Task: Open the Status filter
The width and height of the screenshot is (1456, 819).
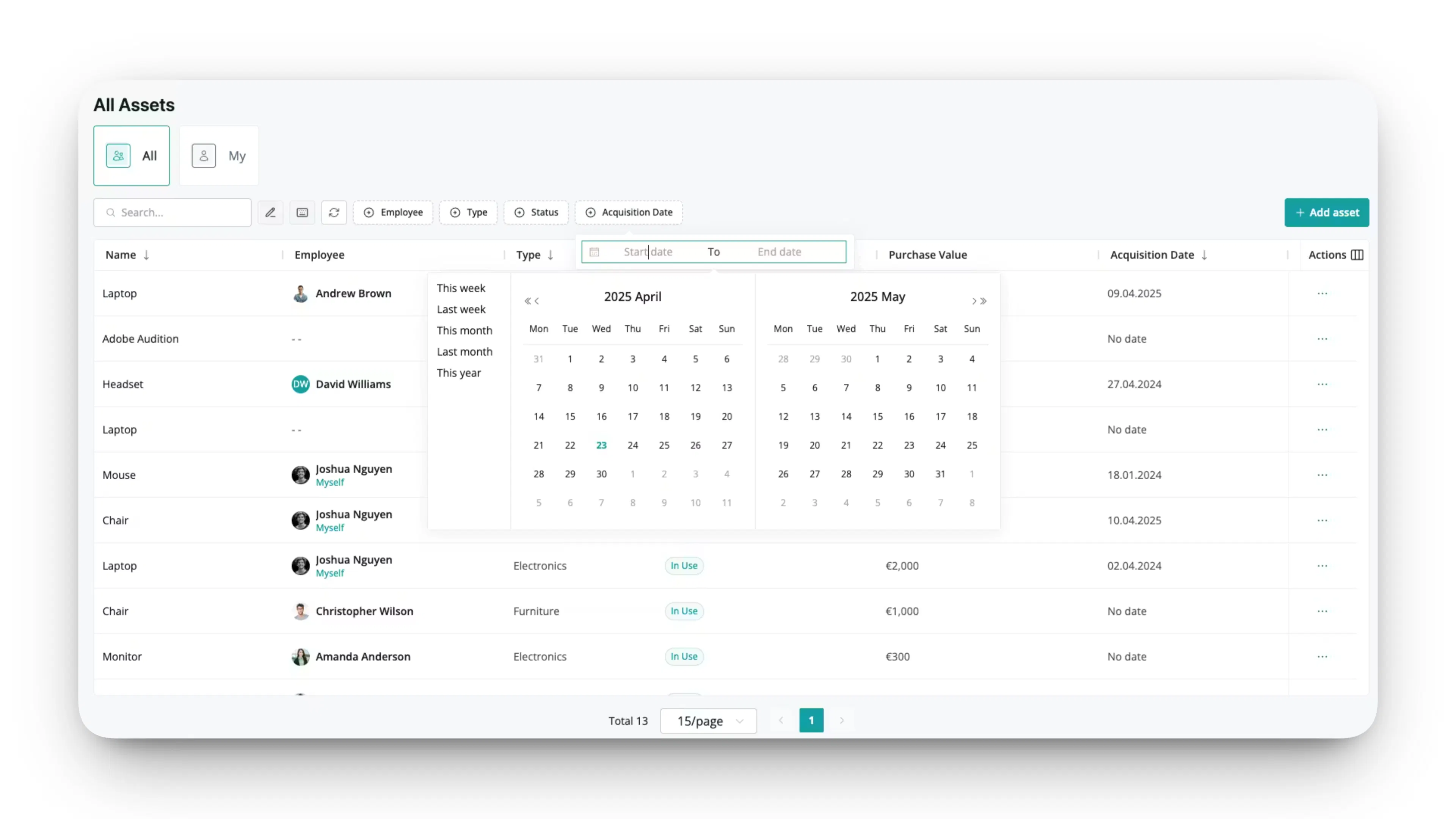Action: point(535,212)
